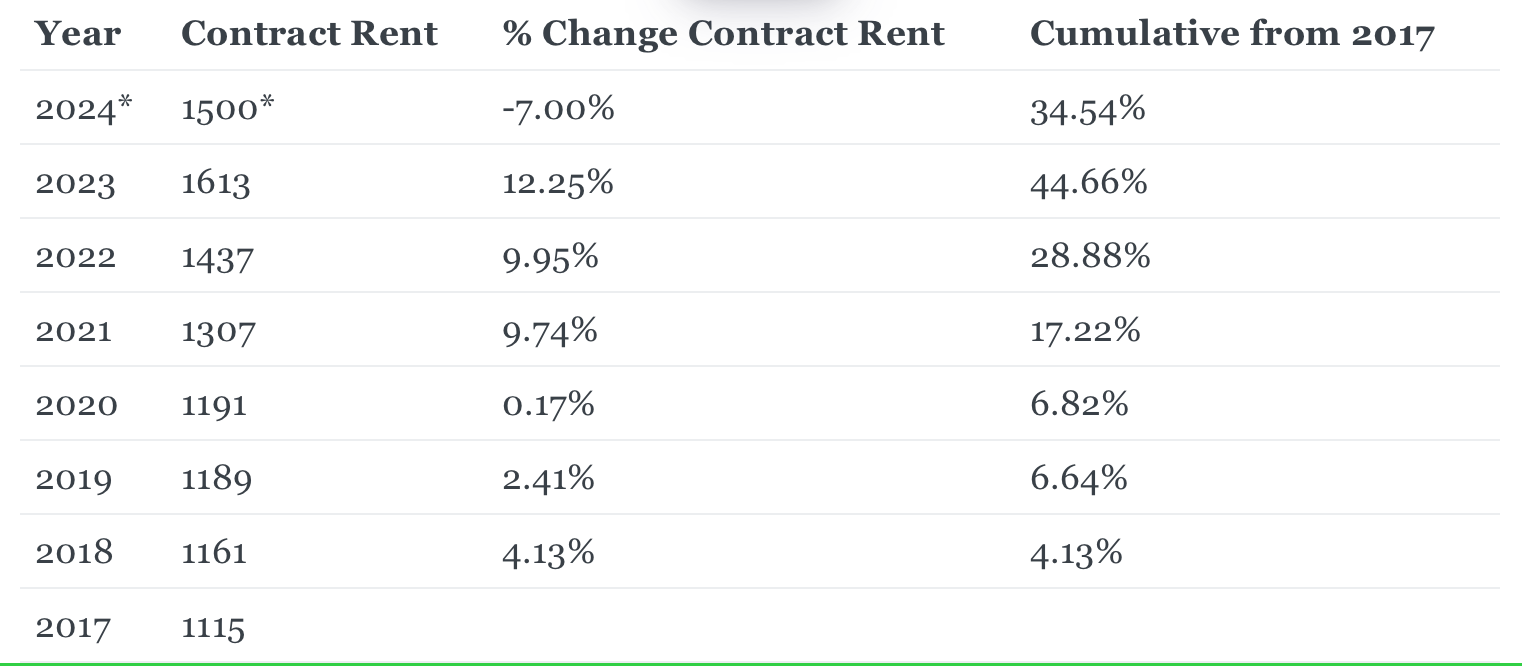Select the 28.88% cumulative value
The width and height of the screenshot is (1522, 666).
(x=1090, y=257)
